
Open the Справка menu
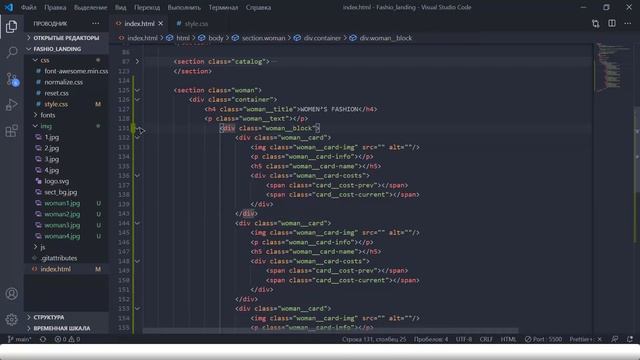click(x=258, y=7)
